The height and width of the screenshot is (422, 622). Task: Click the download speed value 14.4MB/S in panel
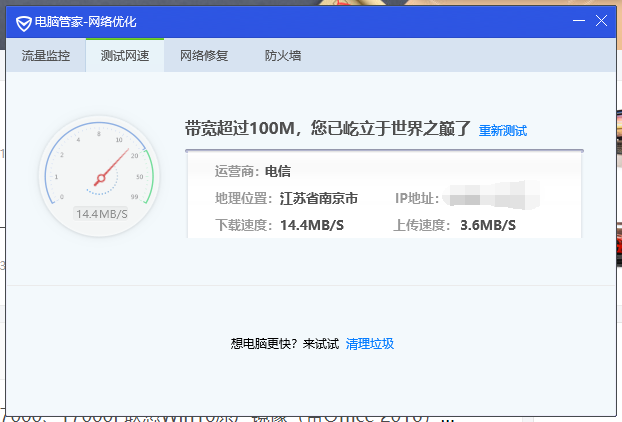click(x=312, y=225)
